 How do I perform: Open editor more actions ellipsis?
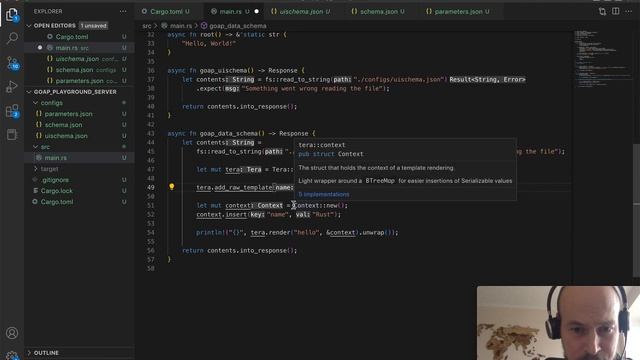[x=629, y=11]
